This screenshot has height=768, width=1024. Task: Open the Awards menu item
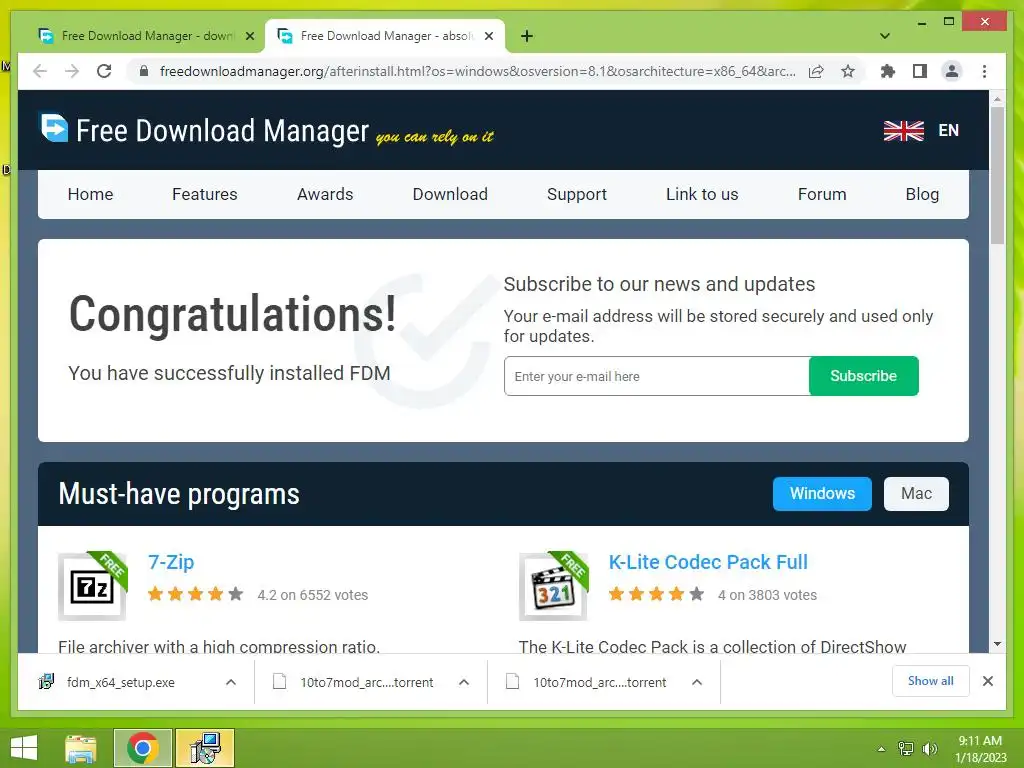coord(325,194)
